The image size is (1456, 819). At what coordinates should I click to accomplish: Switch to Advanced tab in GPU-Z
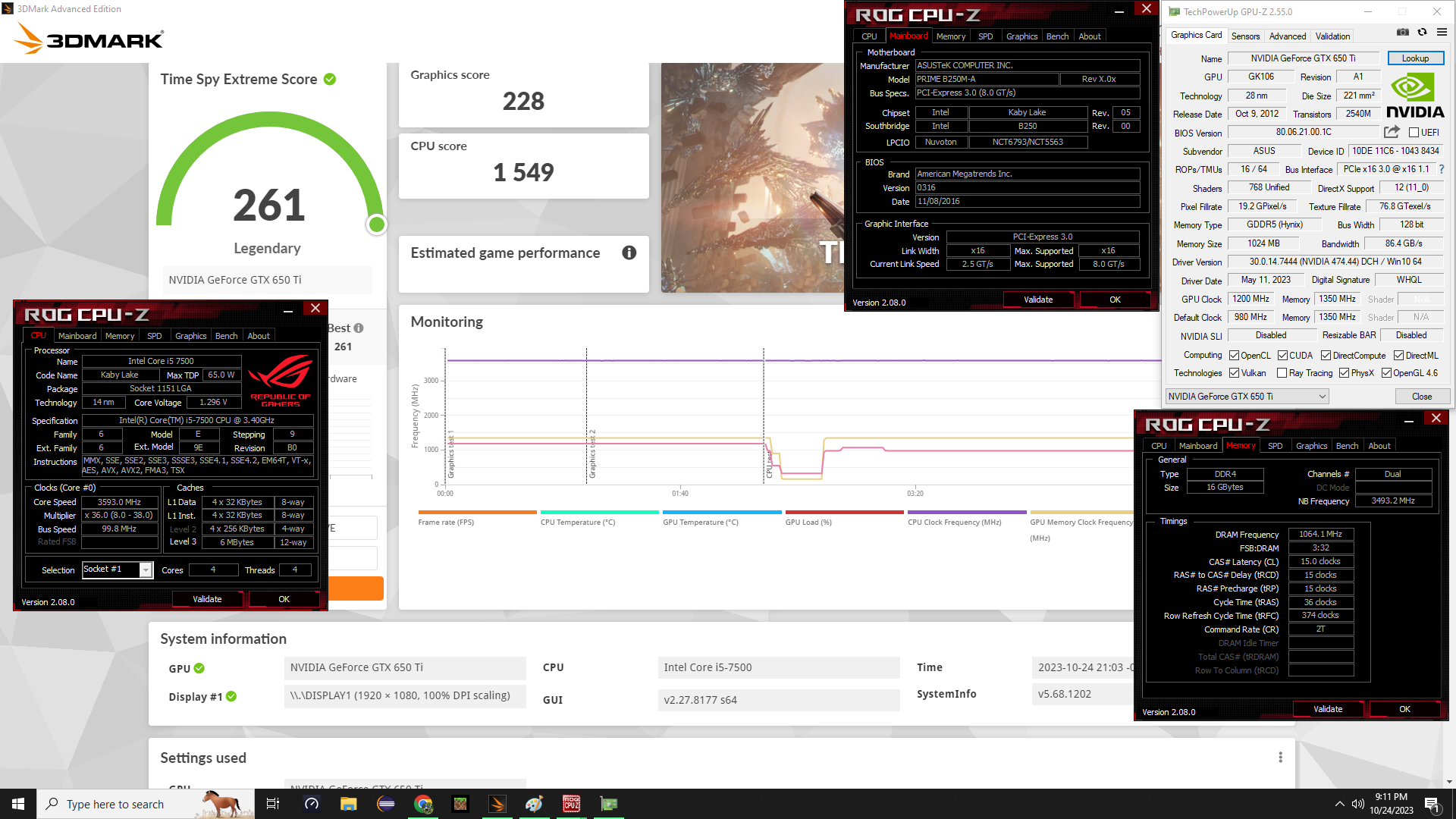coord(1288,36)
